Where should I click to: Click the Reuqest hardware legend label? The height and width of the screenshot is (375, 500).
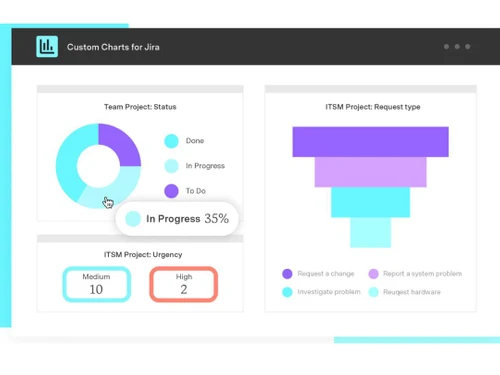(x=412, y=292)
